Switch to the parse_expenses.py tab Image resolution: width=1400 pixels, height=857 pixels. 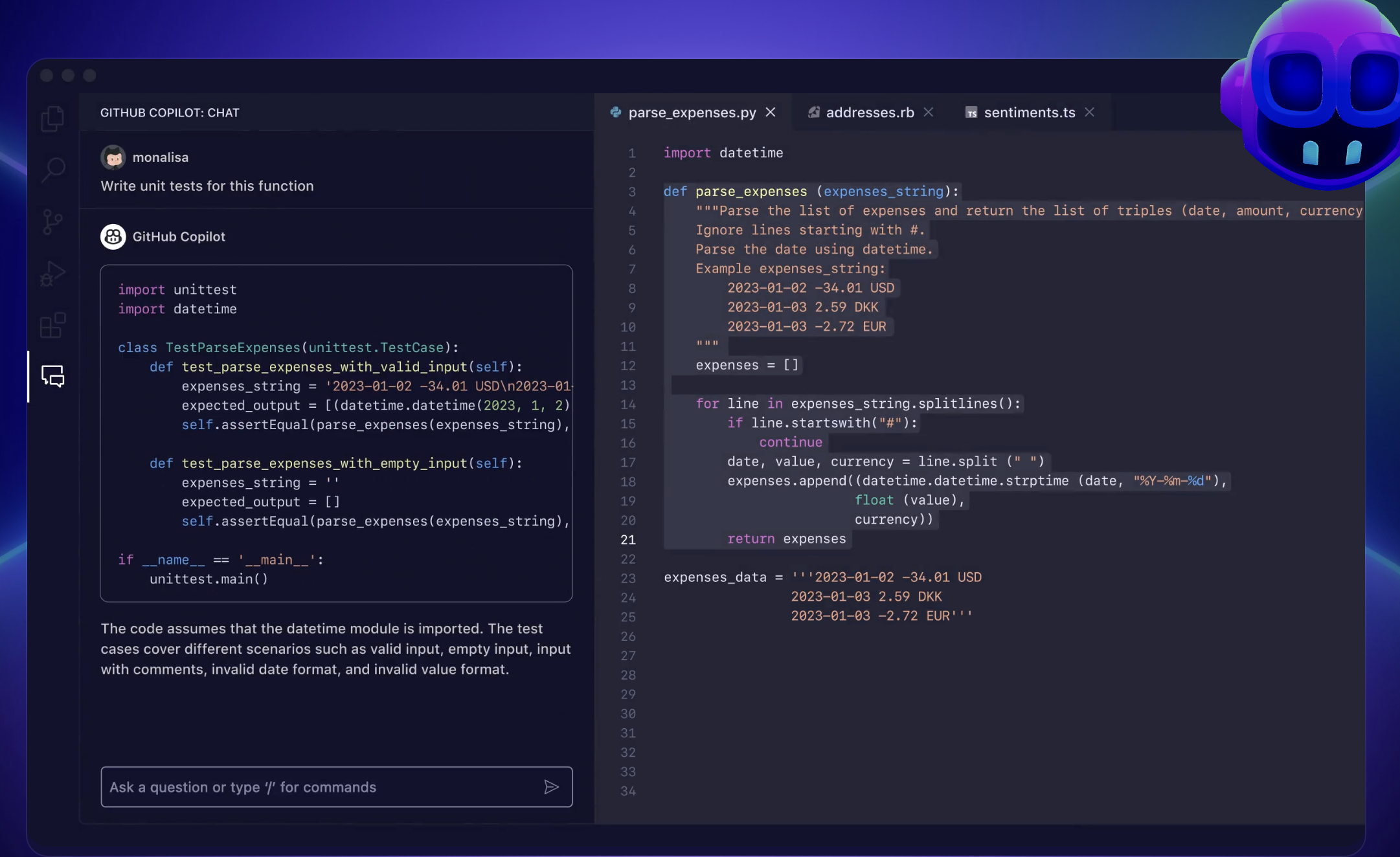coord(692,113)
